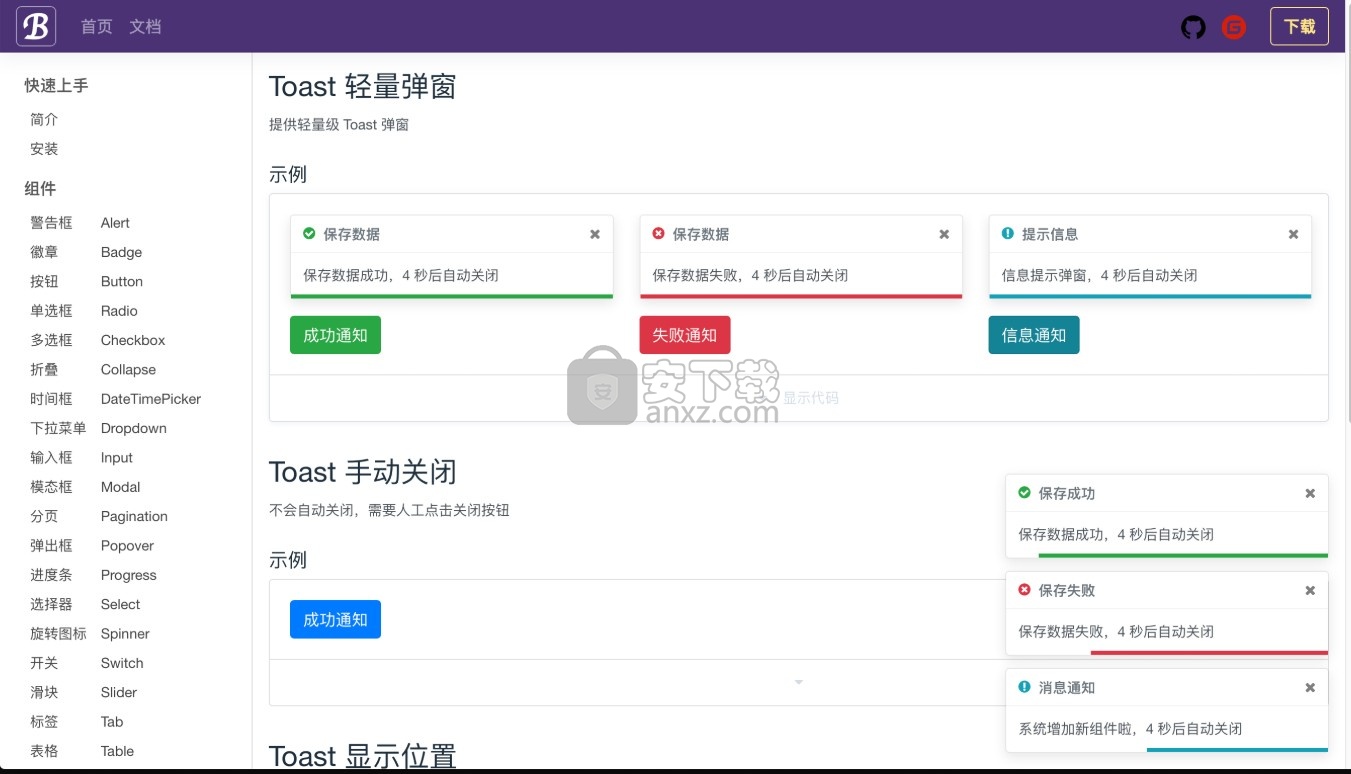Open 简介 in the sidebar

point(44,119)
